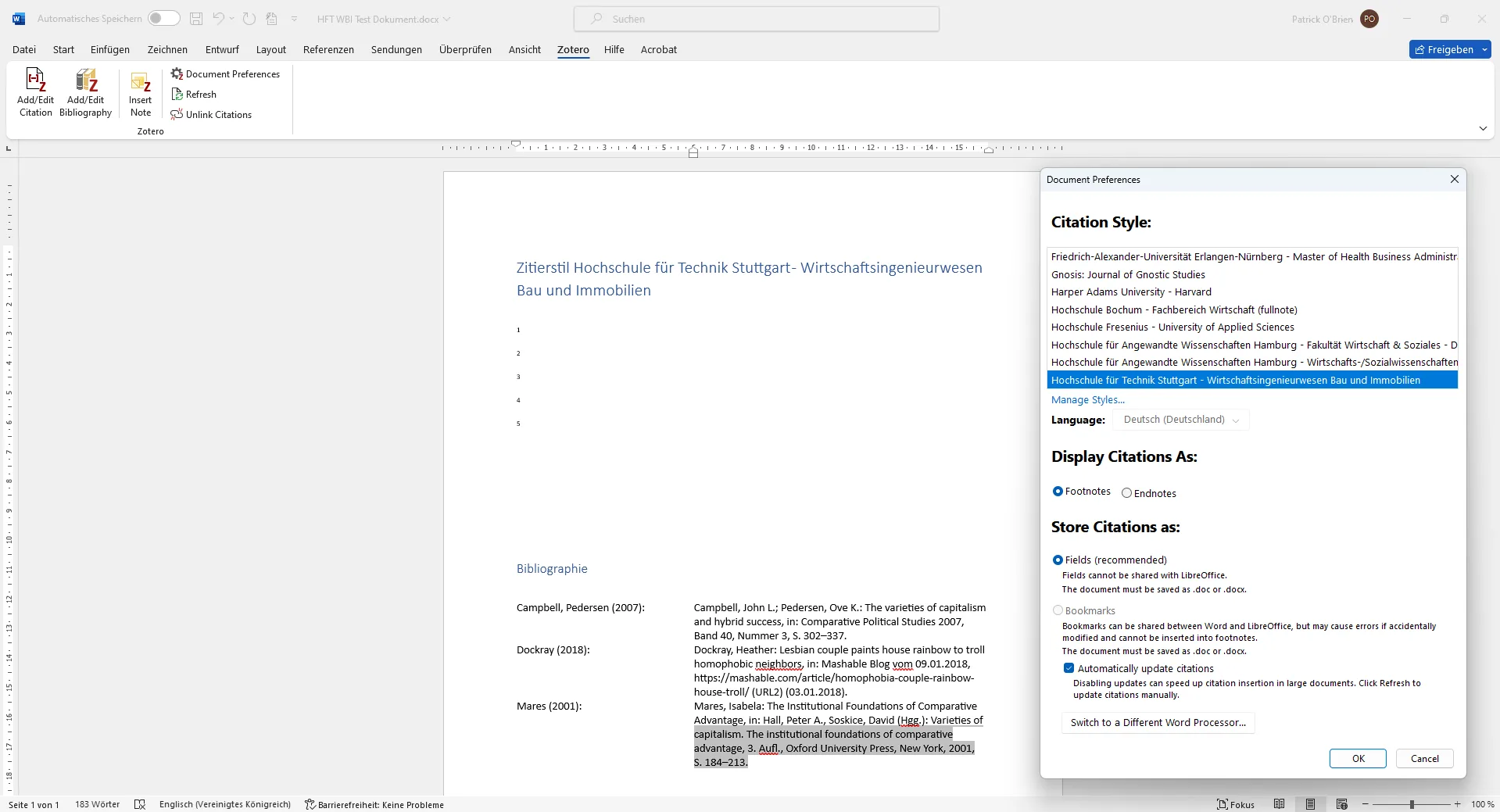Screen dimensions: 1500x812
Task: Open Patrick O'Brien account avatar
Action: tap(1369, 19)
